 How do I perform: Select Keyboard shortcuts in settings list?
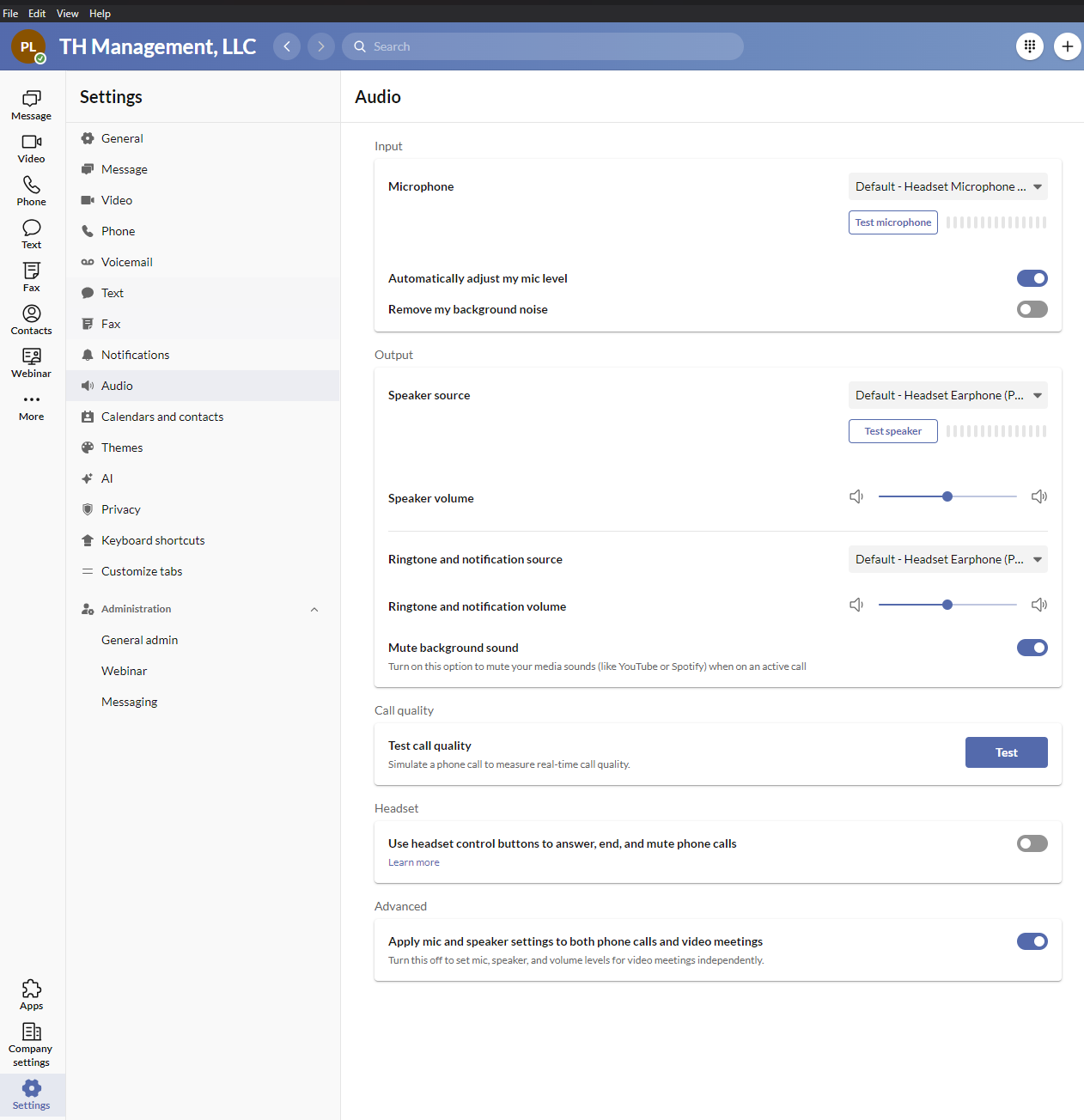click(153, 540)
